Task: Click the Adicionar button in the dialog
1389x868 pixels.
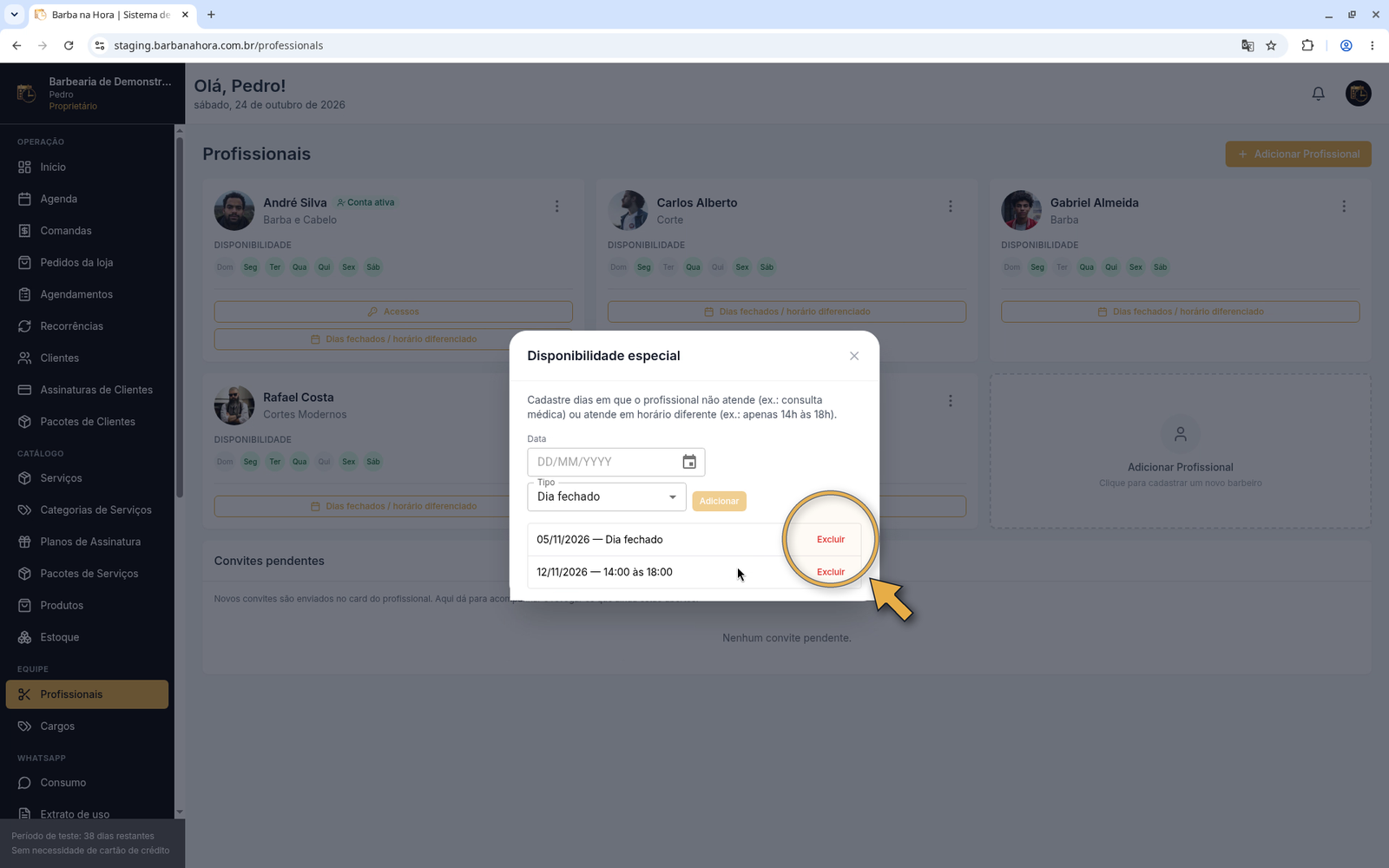Action: point(719,501)
